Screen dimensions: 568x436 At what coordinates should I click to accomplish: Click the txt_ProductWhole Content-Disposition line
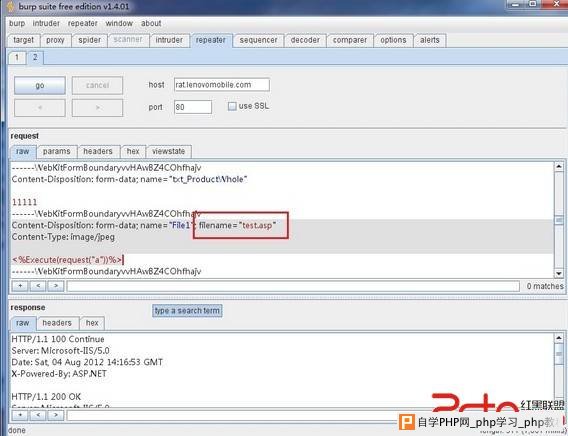tap(129, 179)
